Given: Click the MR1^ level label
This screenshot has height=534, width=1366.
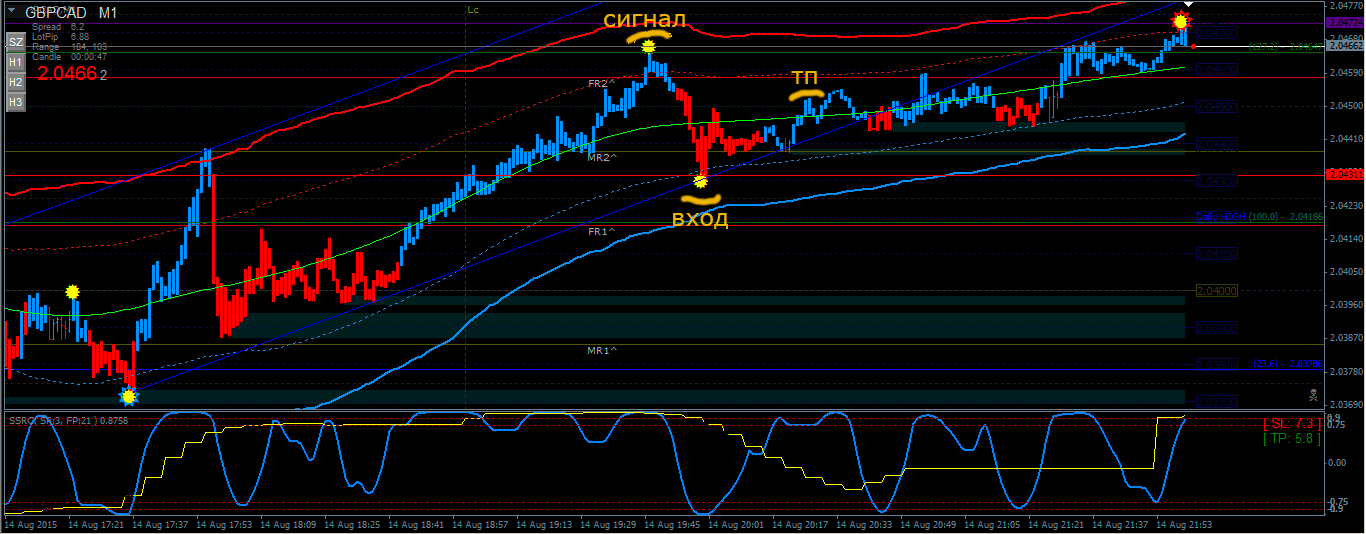Looking at the screenshot, I should click(601, 350).
